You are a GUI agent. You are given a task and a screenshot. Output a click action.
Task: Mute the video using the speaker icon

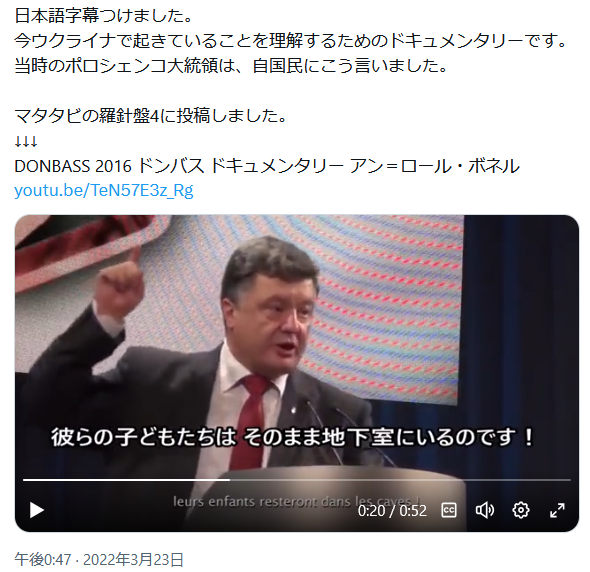[x=485, y=510]
